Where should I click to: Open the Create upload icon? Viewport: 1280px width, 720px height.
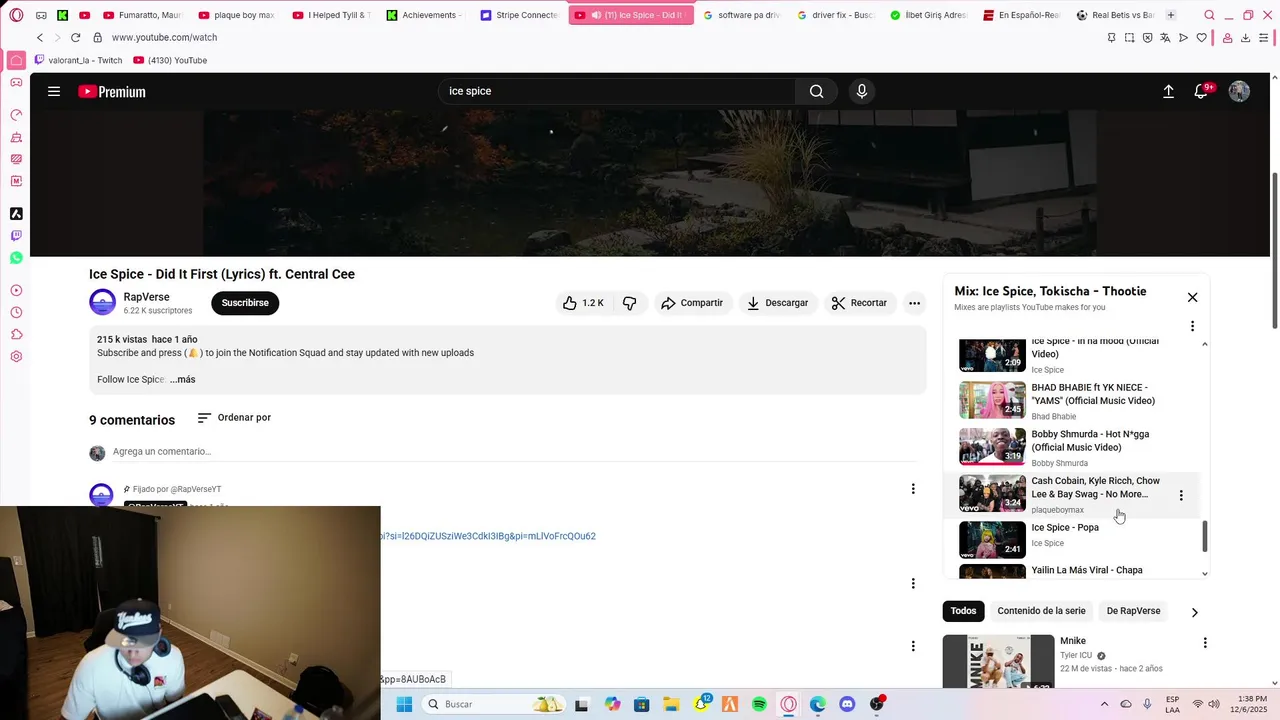tap(1168, 91)
